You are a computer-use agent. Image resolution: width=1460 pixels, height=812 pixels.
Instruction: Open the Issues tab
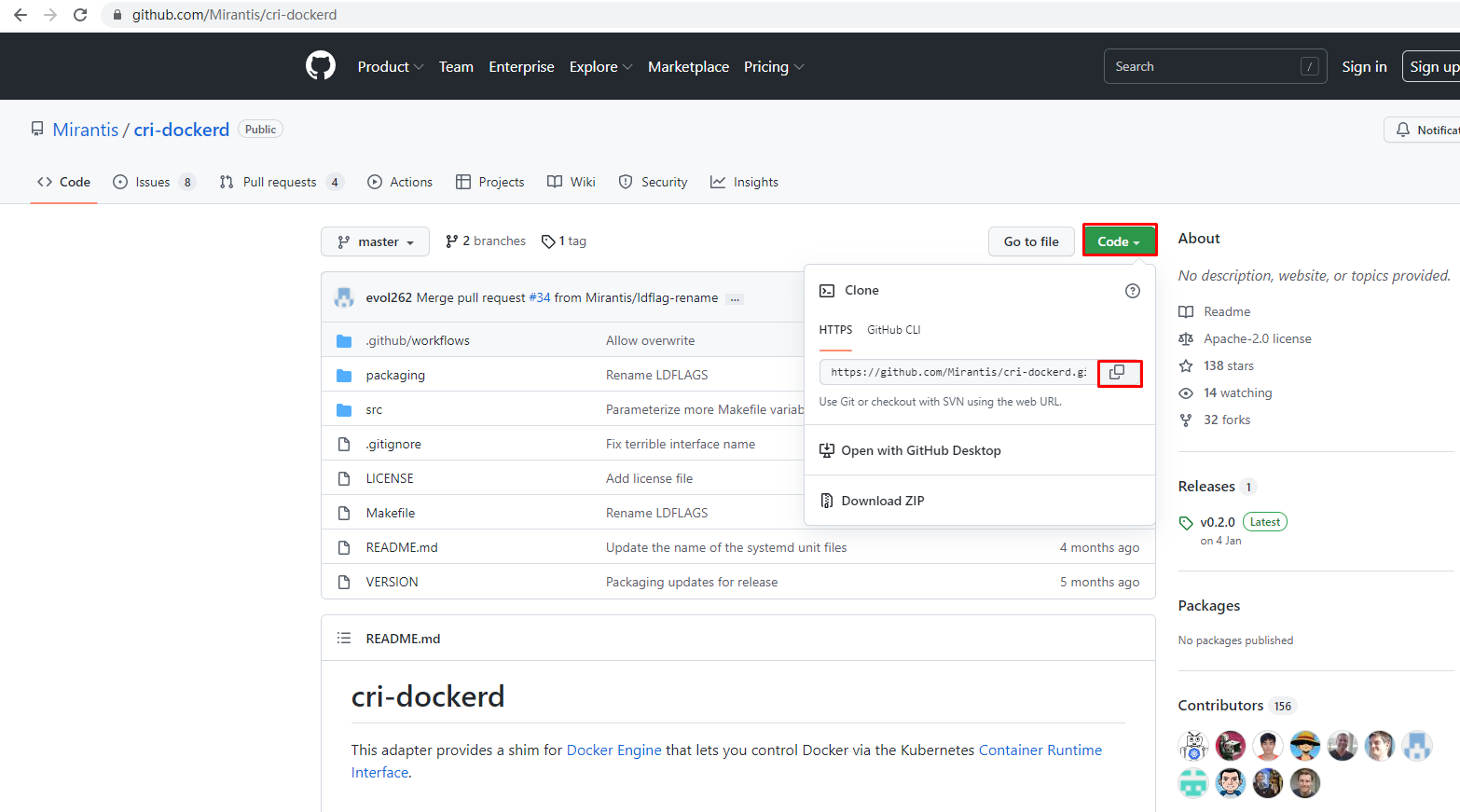point(153,183)
